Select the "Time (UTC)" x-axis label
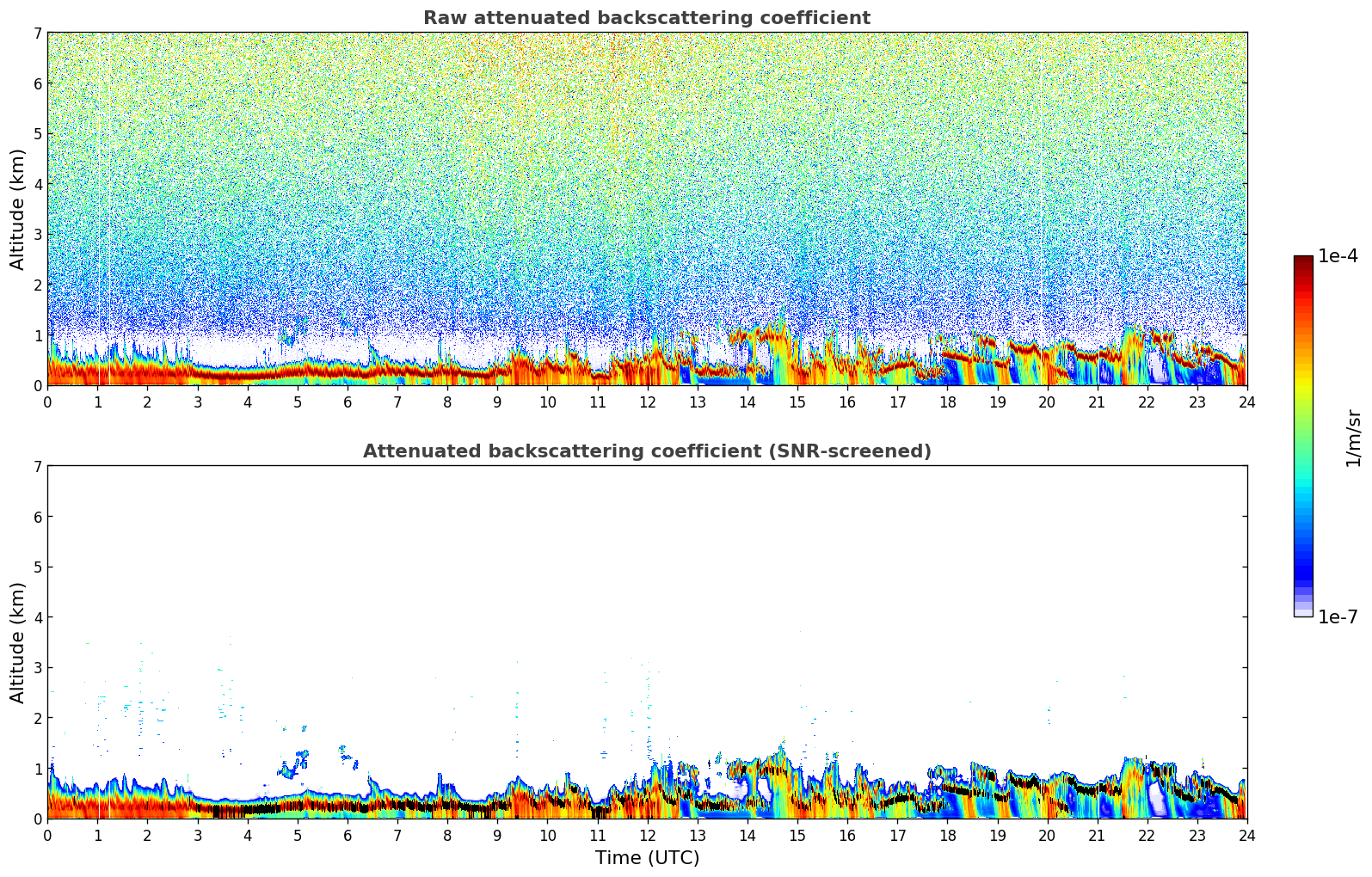Image resolution: width=1372 pixels, height=877 pixels. pos(647,857)
